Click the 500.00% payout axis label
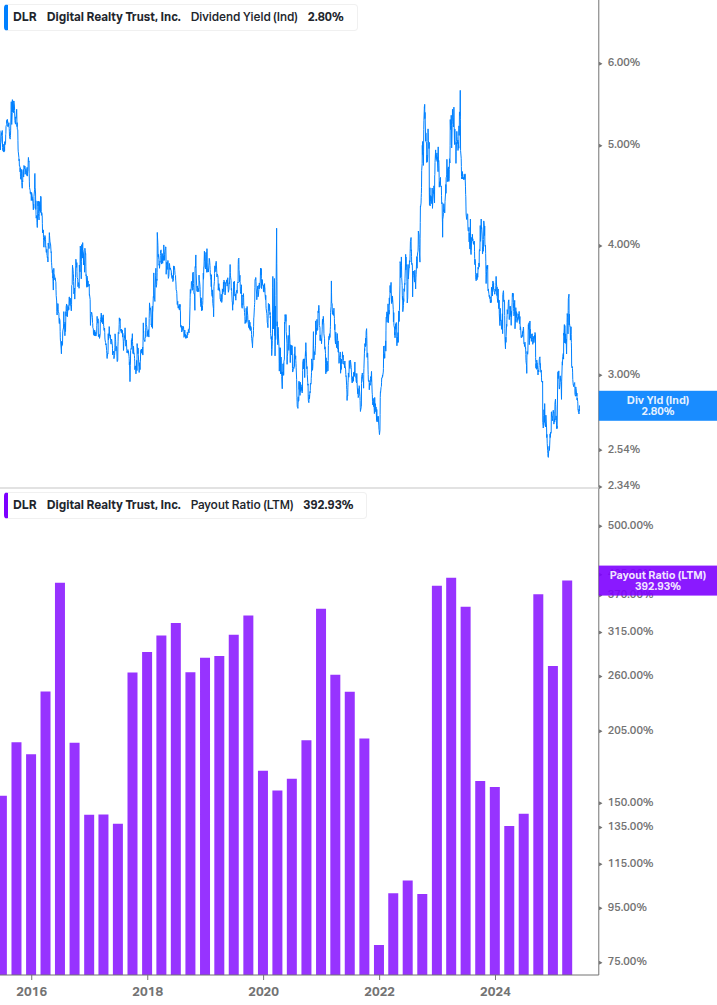 coord(630,526)
